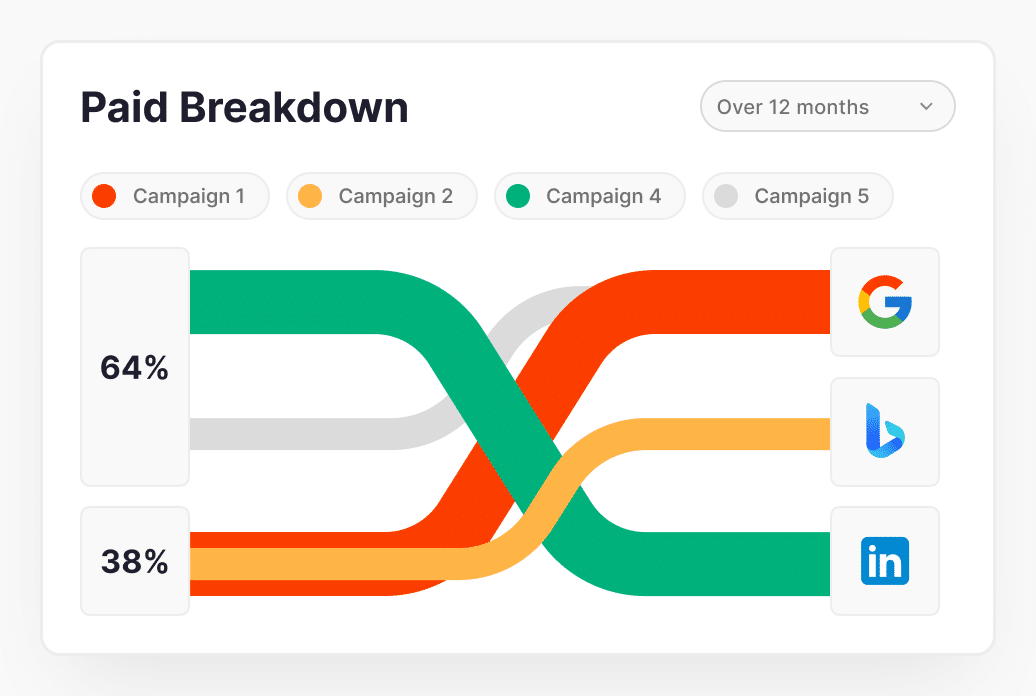Click the Paid Breakdown title
1036x696 pixels.
(x=245, y=107)
